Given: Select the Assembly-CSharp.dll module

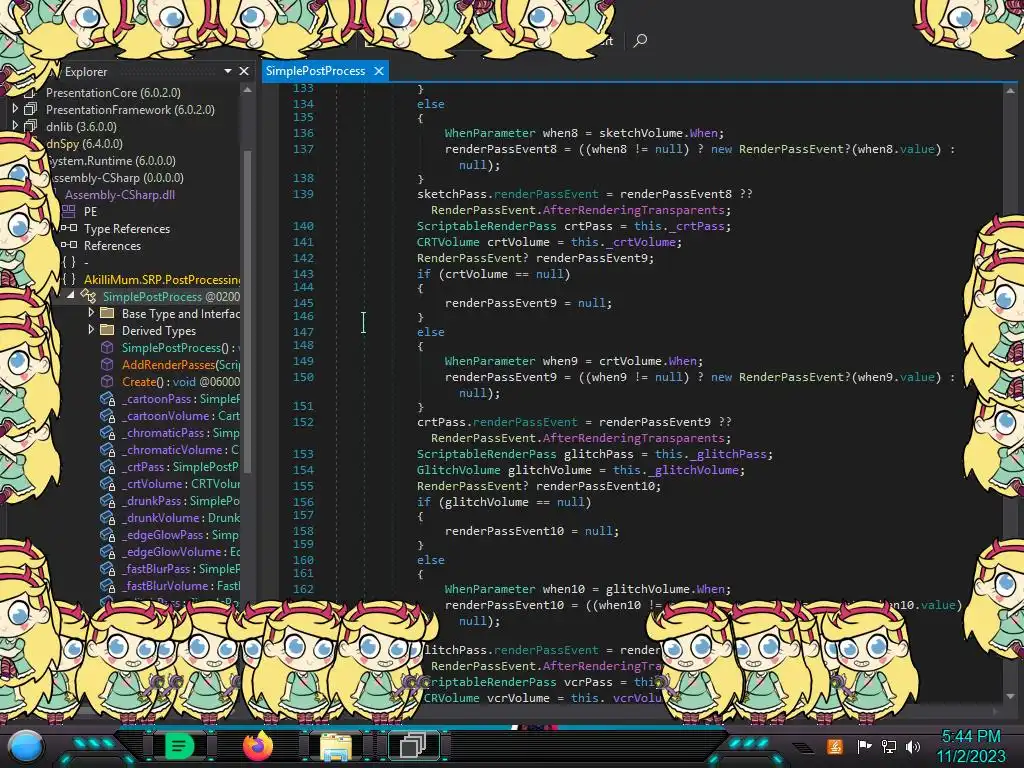Looking at the screenshot, I should pos(120,195).
